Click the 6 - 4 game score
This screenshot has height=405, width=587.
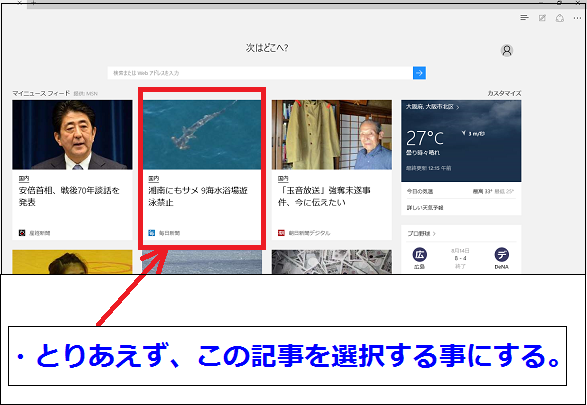coord(460,258)
